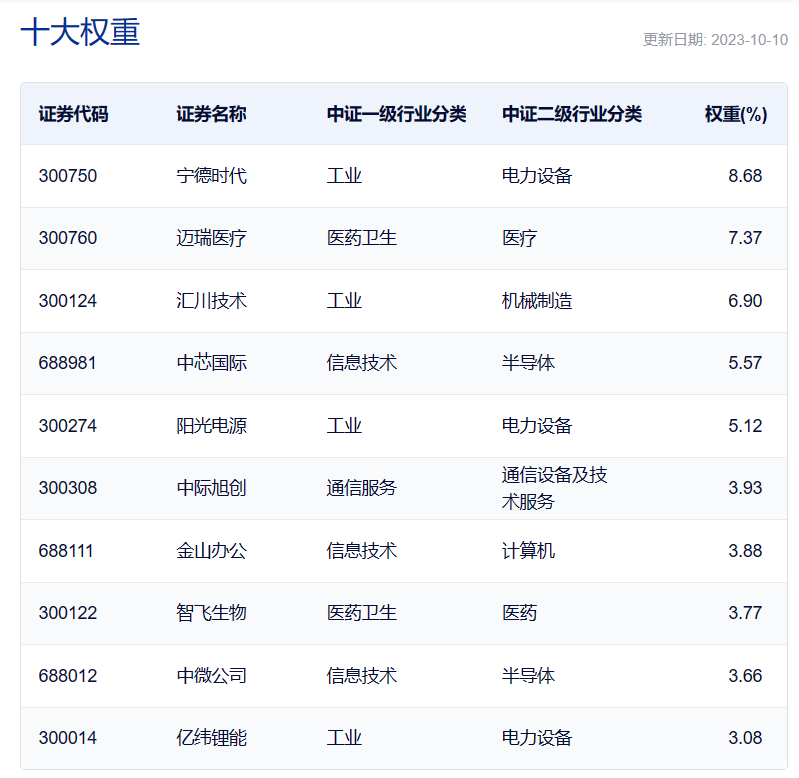799x778 pixels.
Task: Select the 证券名称 column header
Action: (x=211, y=114)
